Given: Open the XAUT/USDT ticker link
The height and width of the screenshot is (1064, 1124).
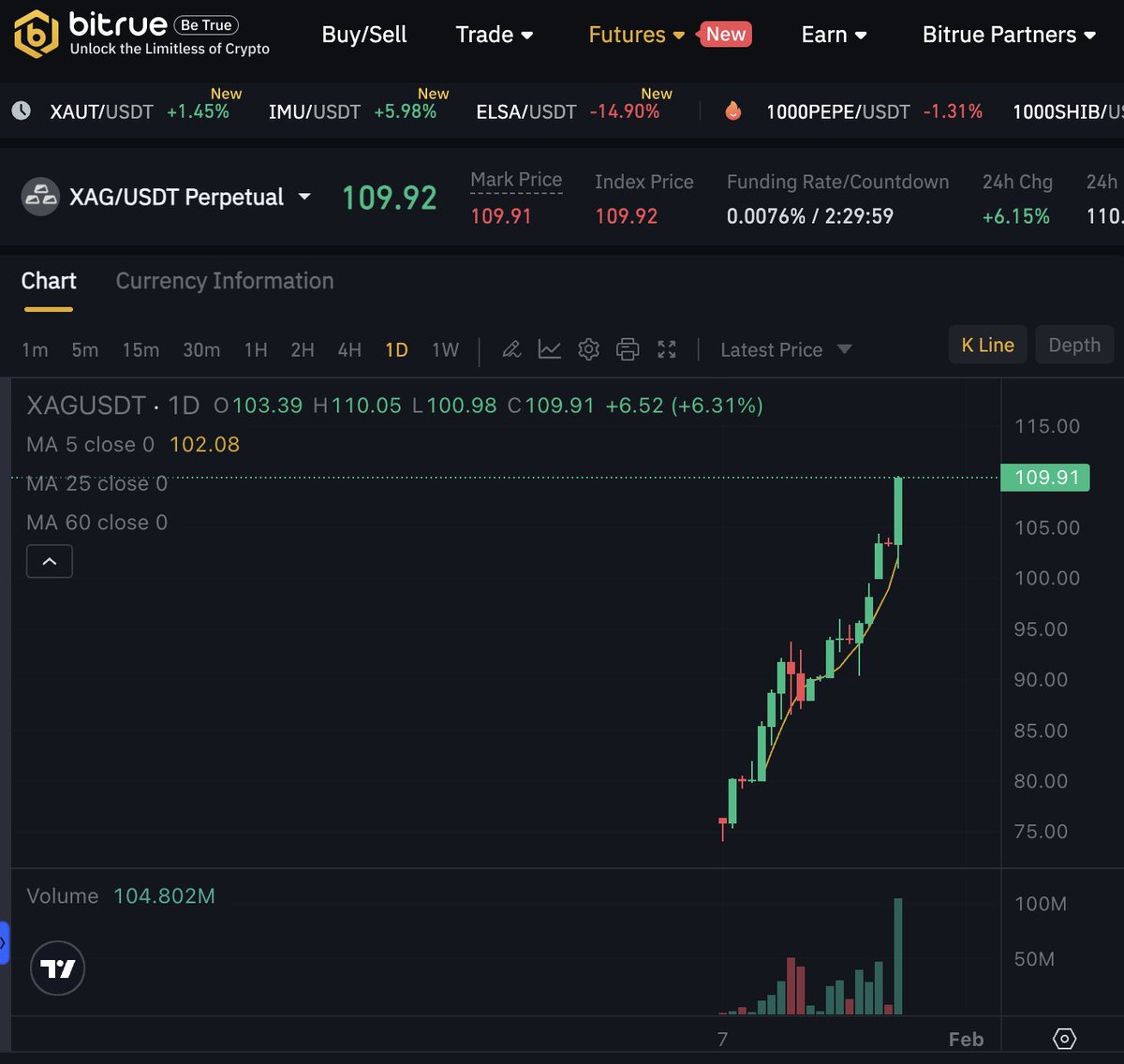Looking at the screenshot, I should 101,111.
